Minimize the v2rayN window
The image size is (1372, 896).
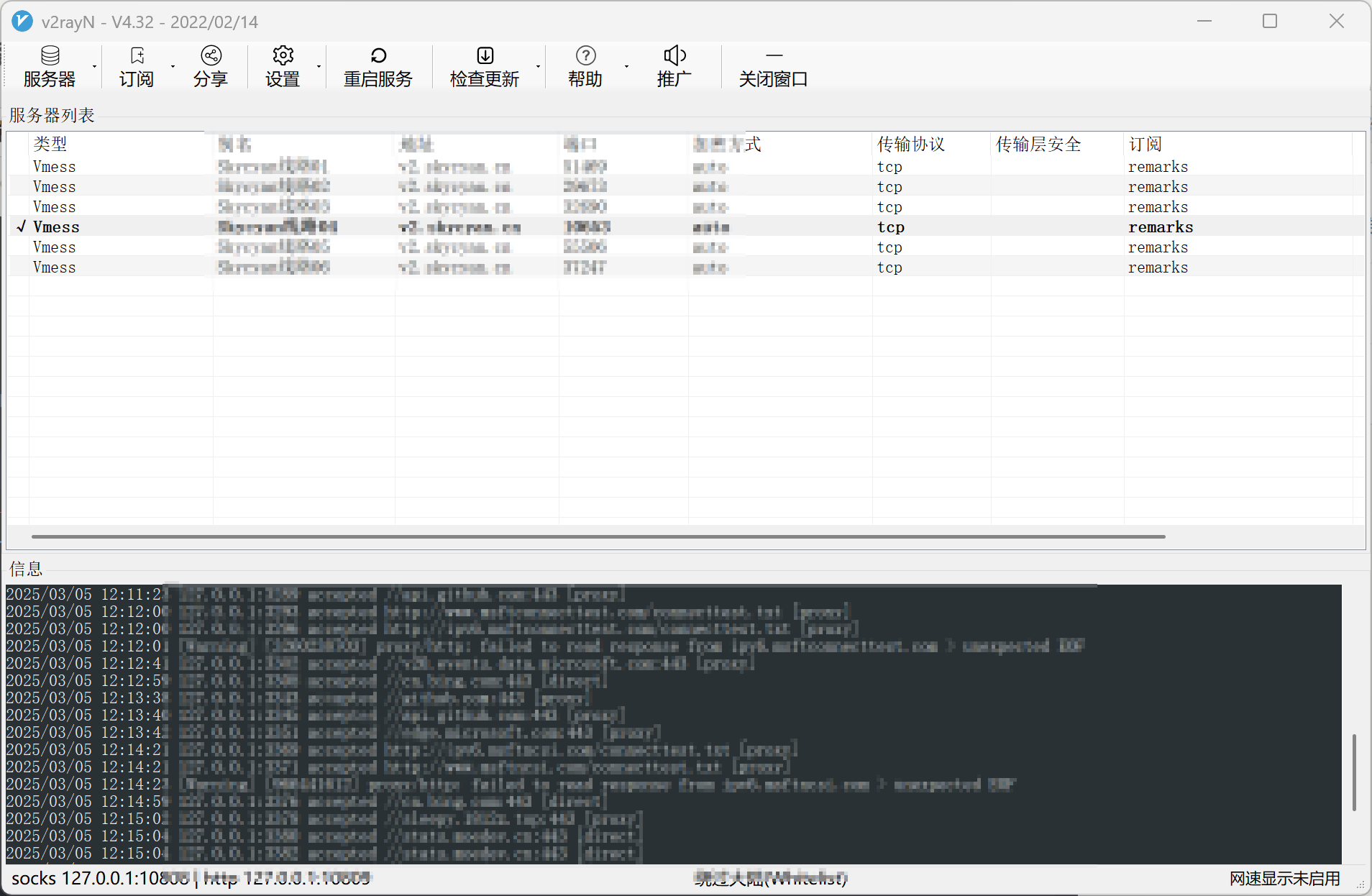click(x=1204, y=22)
